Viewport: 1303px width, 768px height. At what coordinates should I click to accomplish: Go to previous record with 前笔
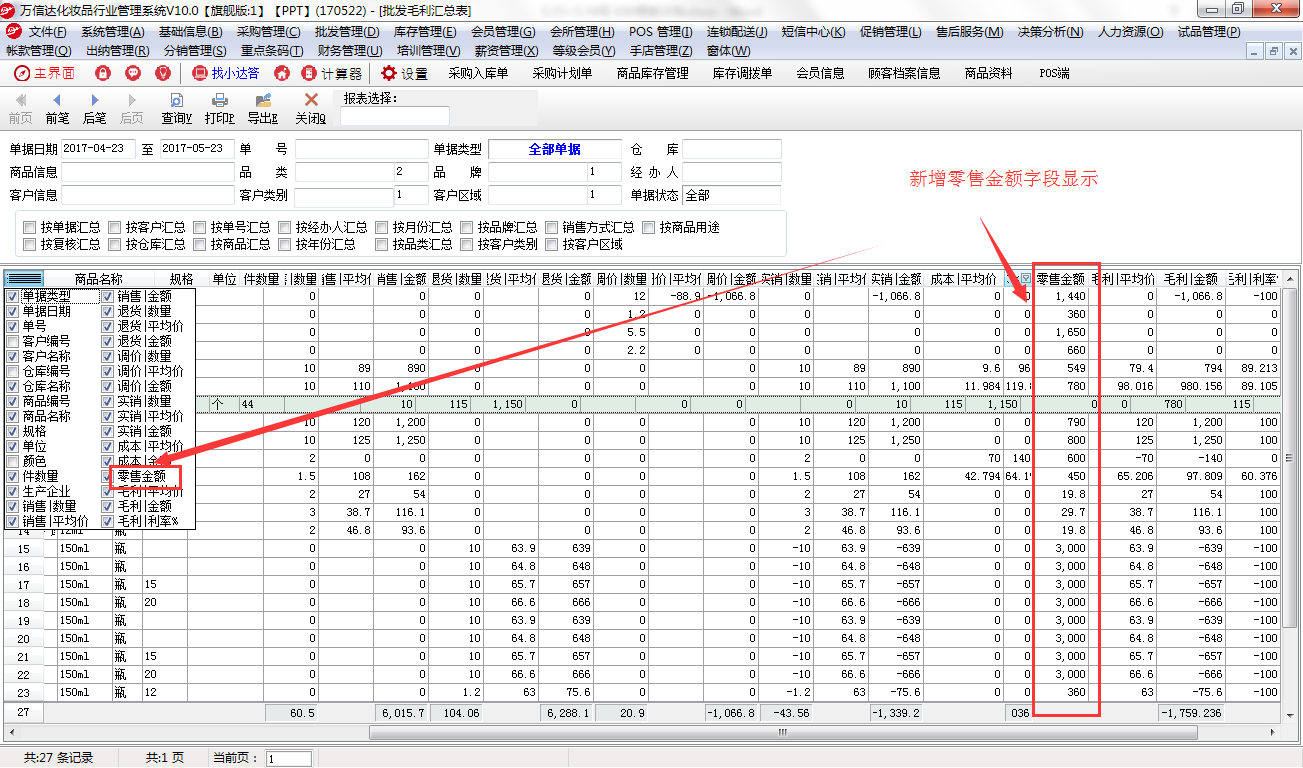click(57, 108)
